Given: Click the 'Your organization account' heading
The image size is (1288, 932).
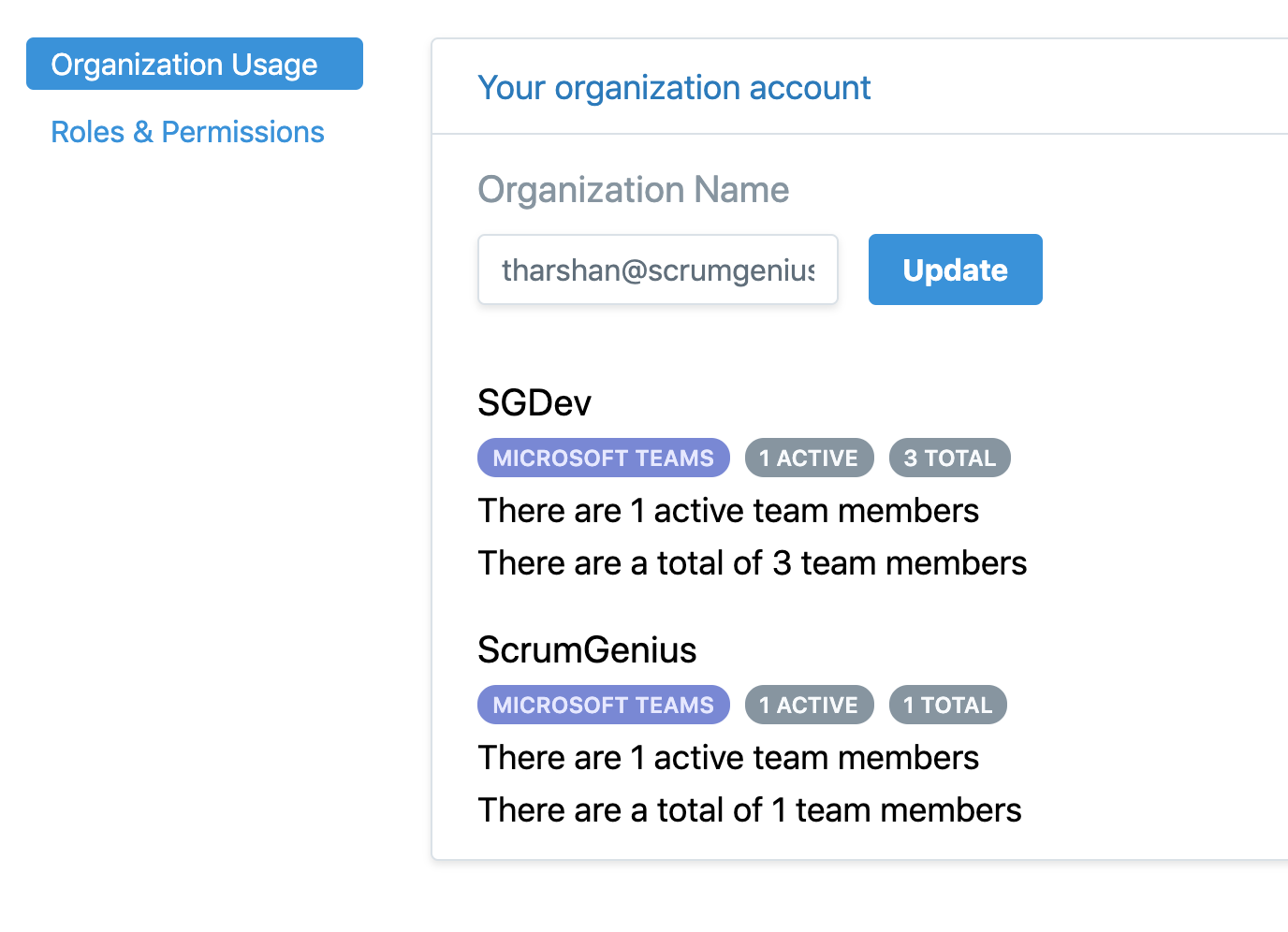Looking at the screenshot, I should [x=674, y=88].
